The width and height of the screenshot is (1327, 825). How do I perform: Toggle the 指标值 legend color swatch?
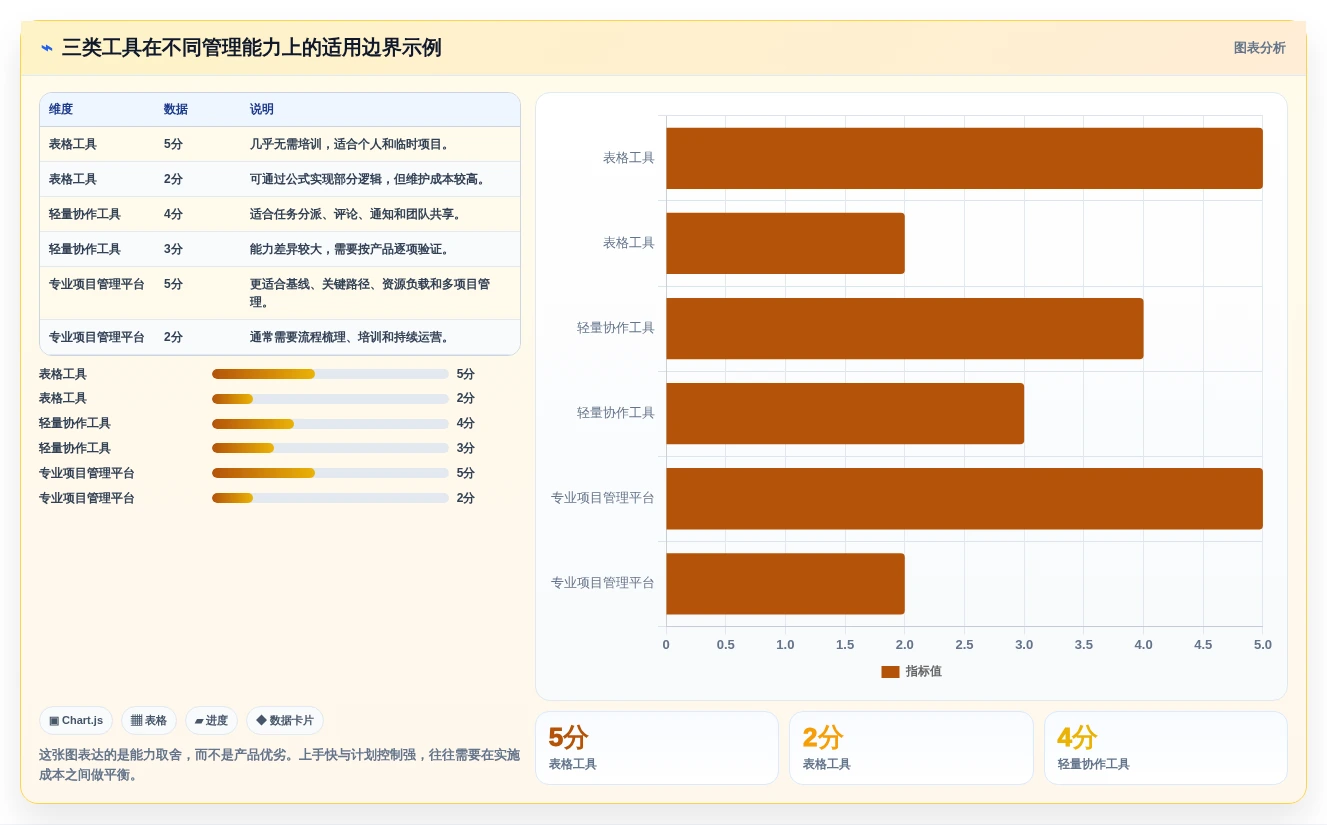(890, 672)
